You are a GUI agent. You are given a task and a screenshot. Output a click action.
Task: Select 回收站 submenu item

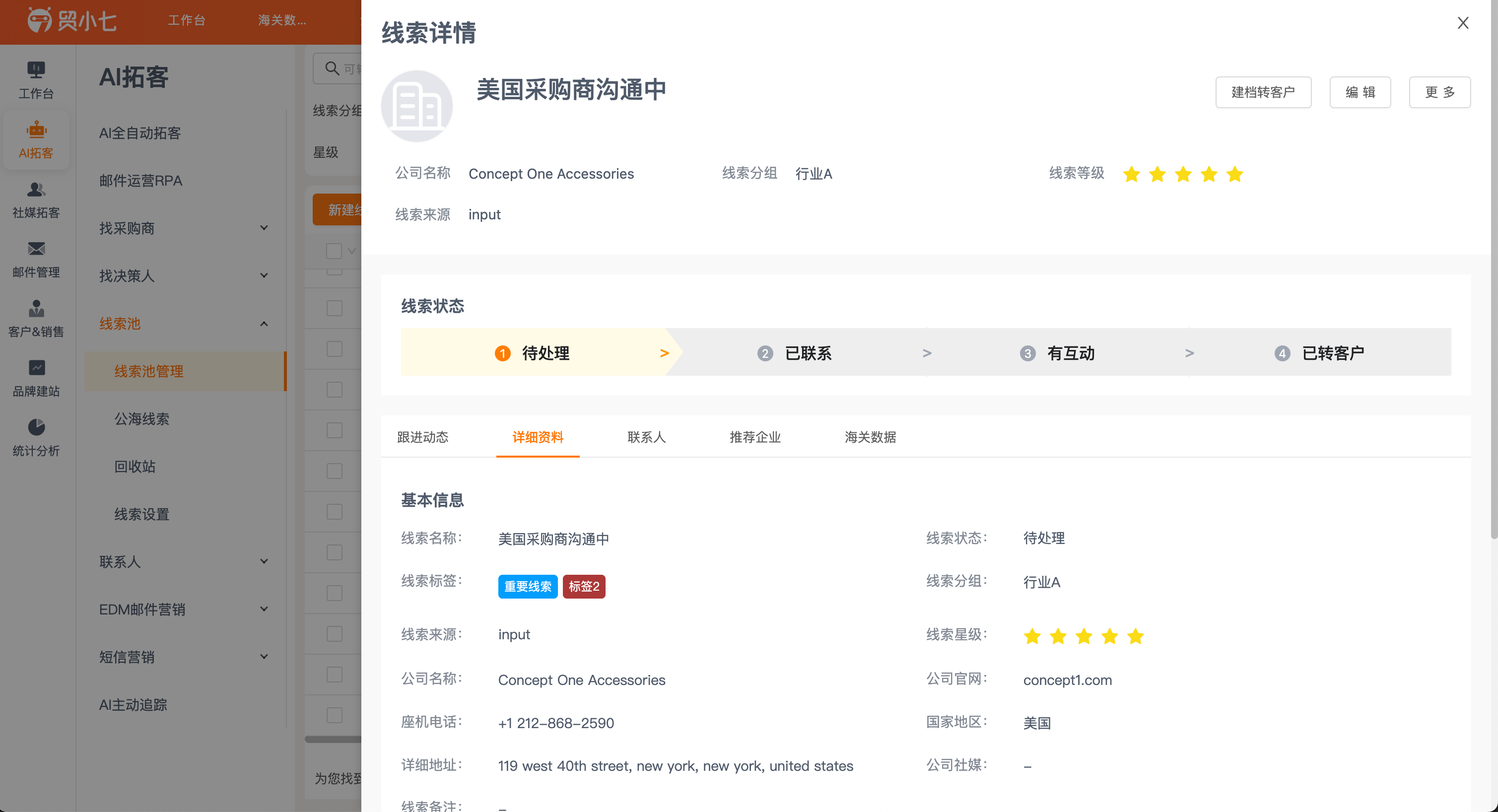[135, 467]
